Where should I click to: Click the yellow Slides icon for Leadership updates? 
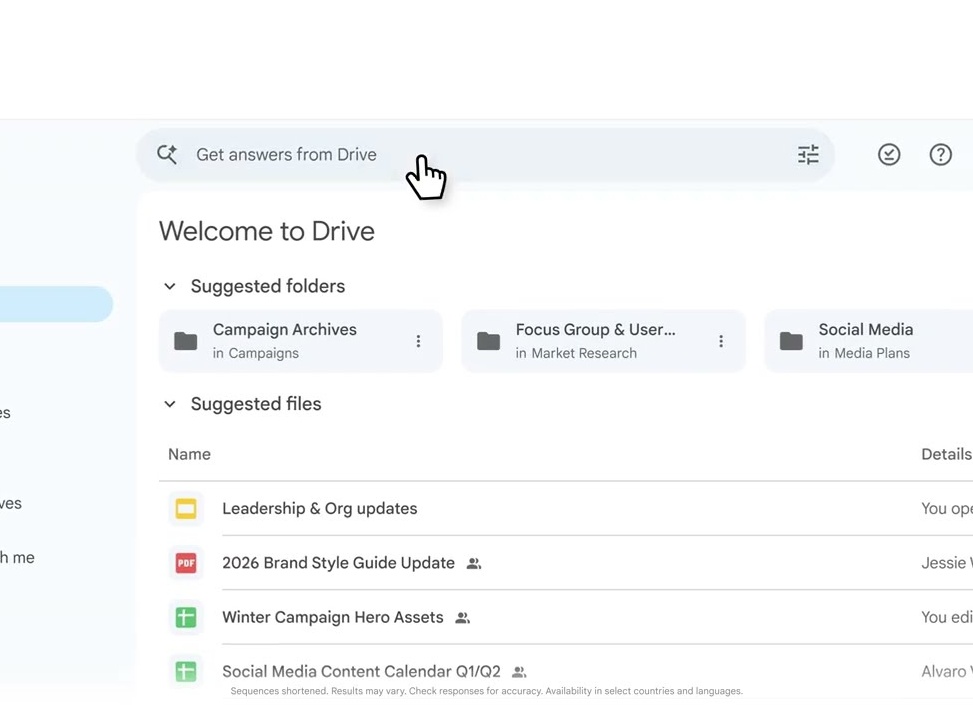point(186,509)
